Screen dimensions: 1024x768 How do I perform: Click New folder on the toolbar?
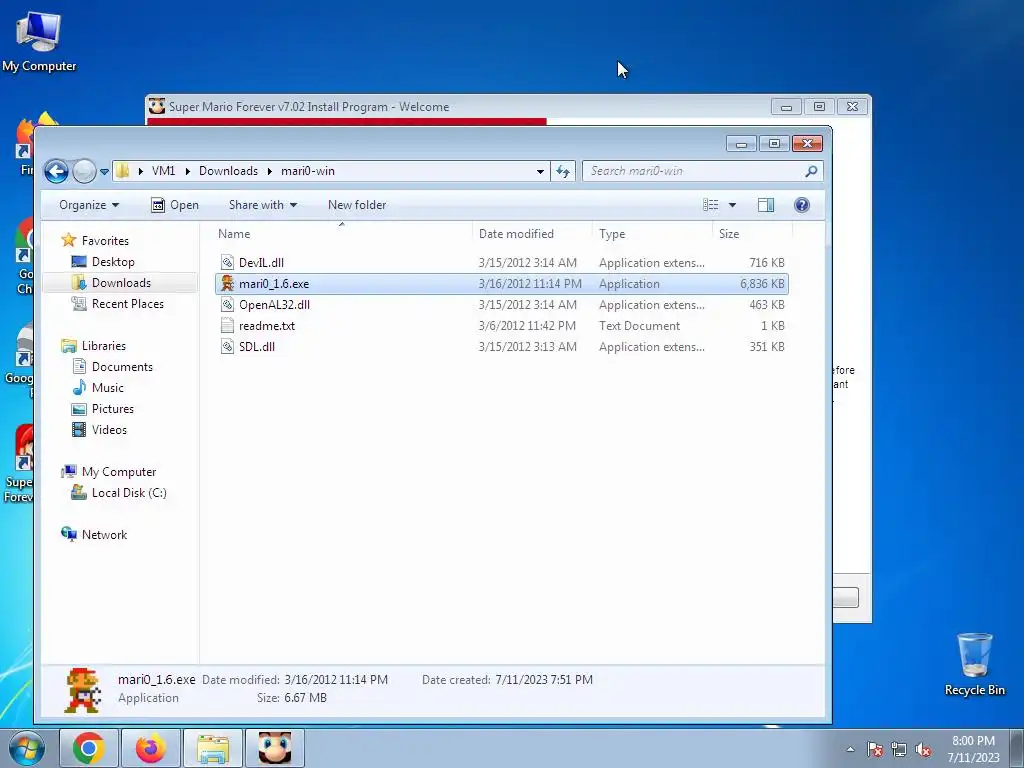[357, 205]
